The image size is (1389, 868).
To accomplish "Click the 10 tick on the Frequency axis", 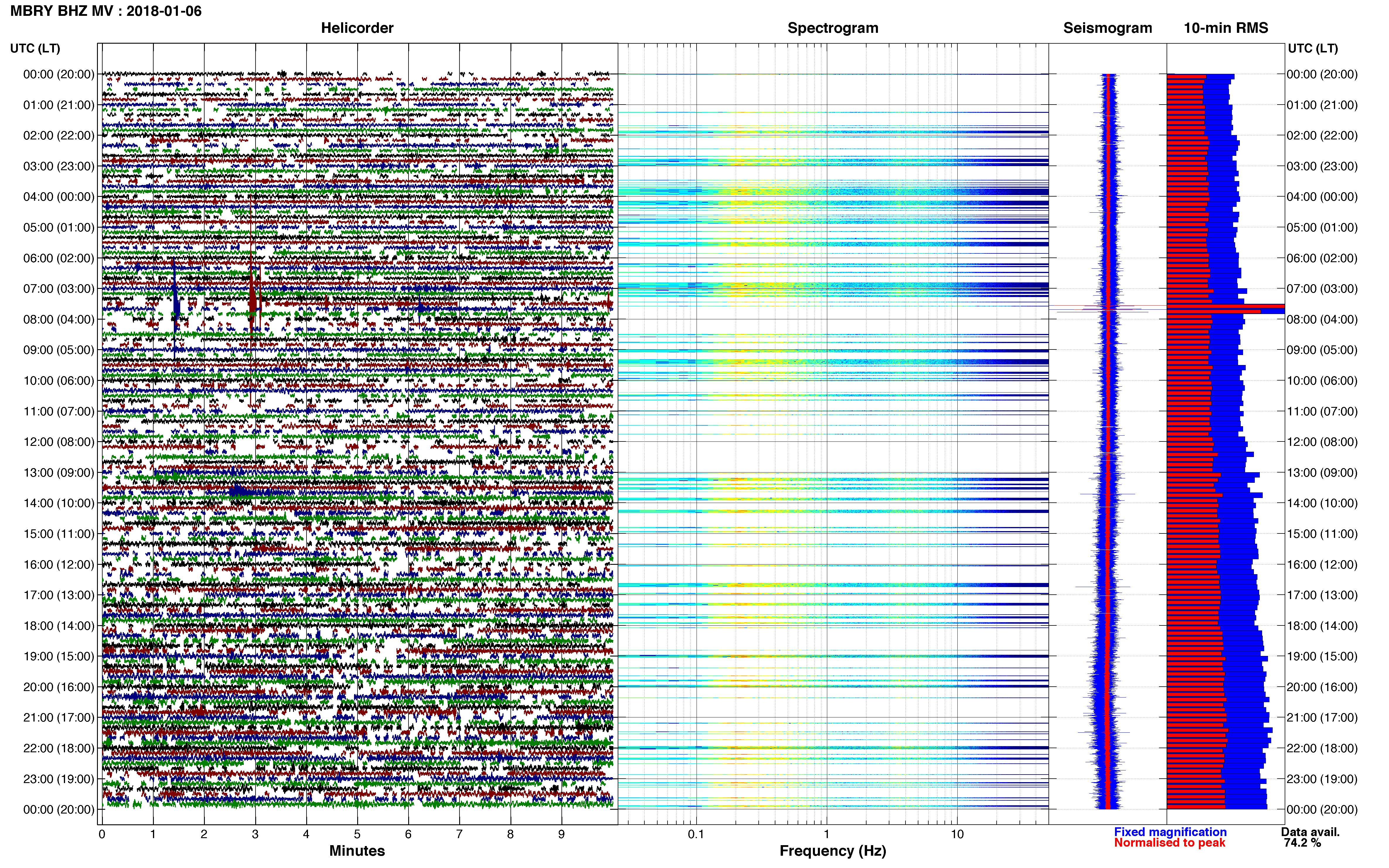I will 957,834.
